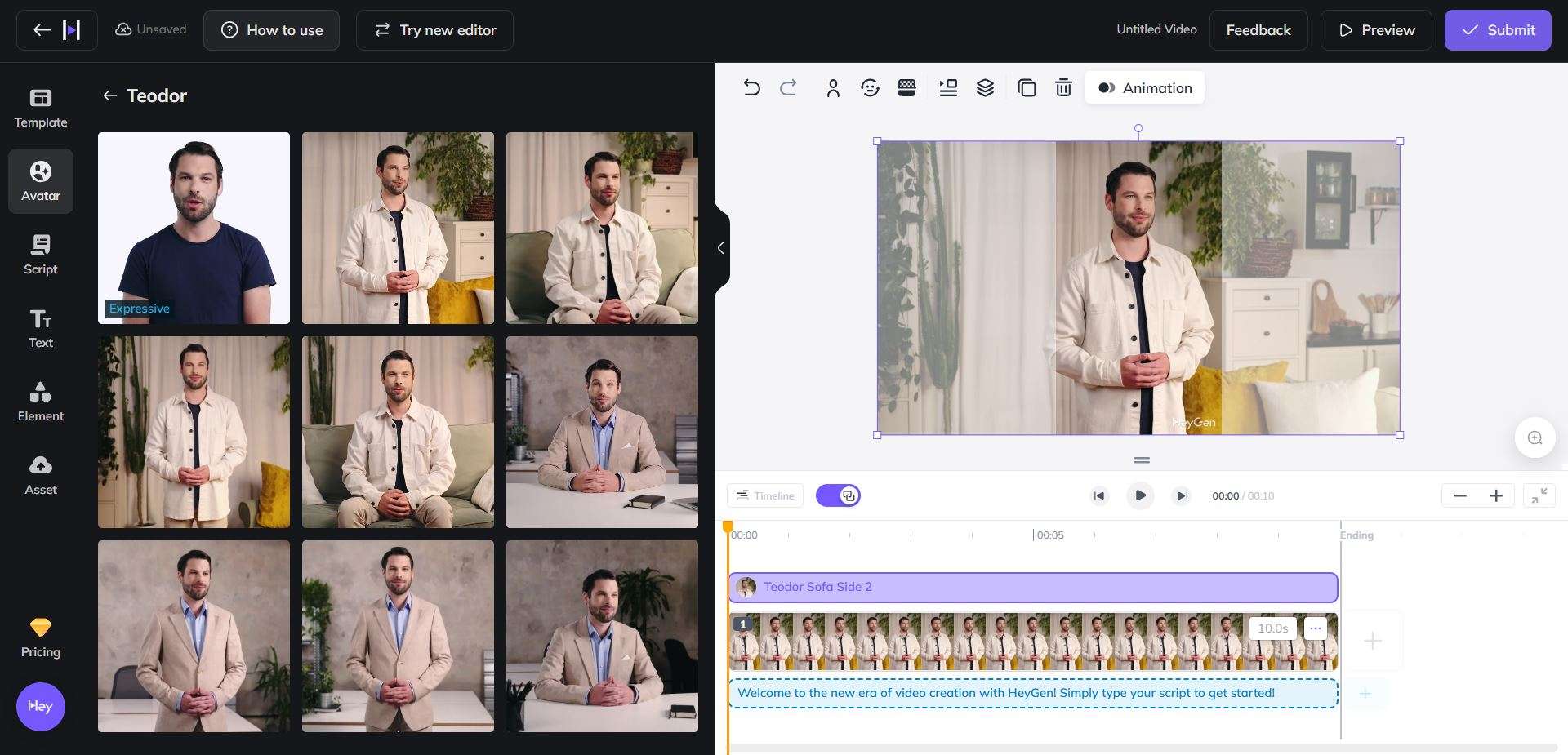Open the Asset sidebar tab
The image size is (1568, 755).
(x=41, y=475)
